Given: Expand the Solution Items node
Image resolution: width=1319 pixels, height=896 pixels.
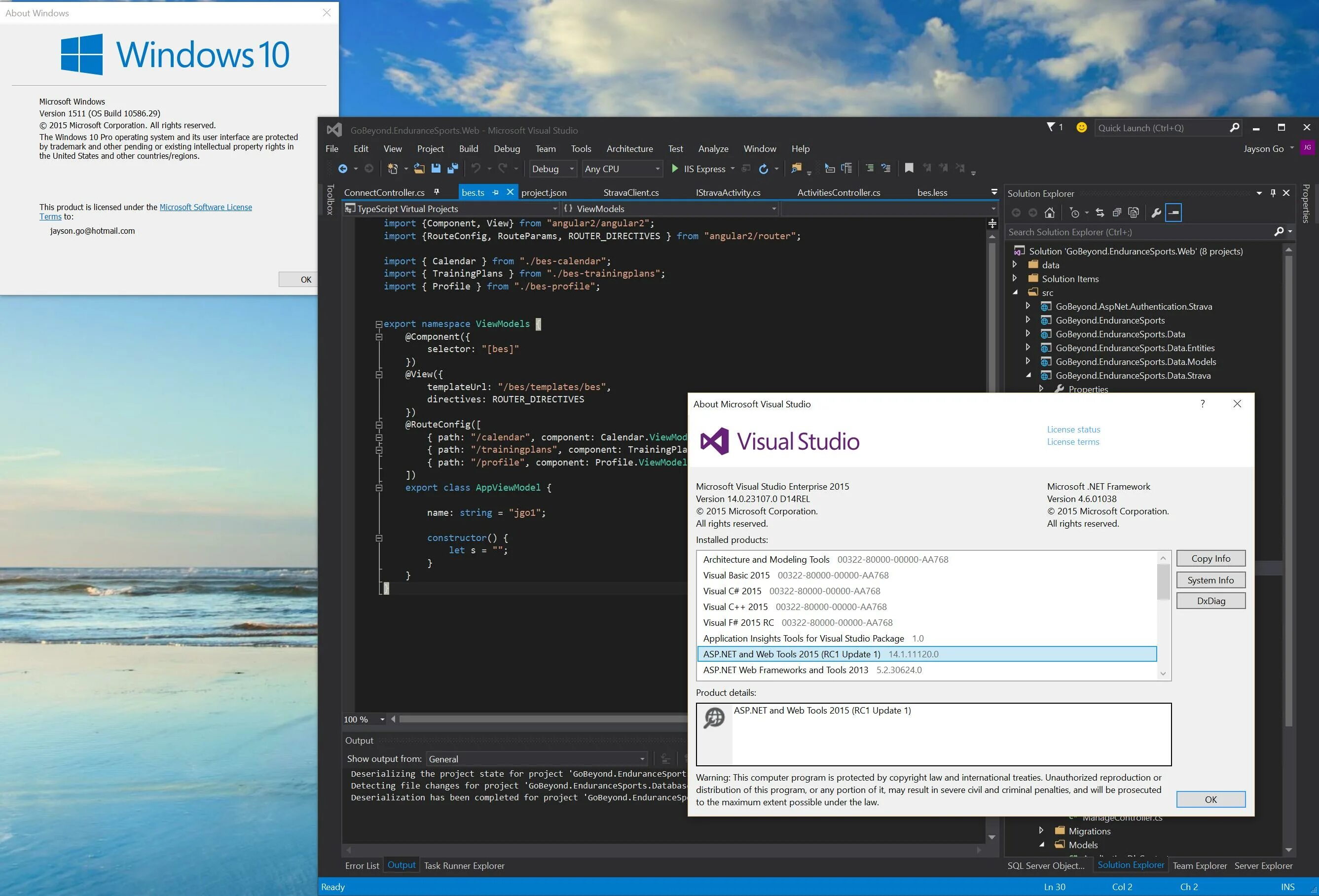Looking at the screenshot, I should (1015, 279).
